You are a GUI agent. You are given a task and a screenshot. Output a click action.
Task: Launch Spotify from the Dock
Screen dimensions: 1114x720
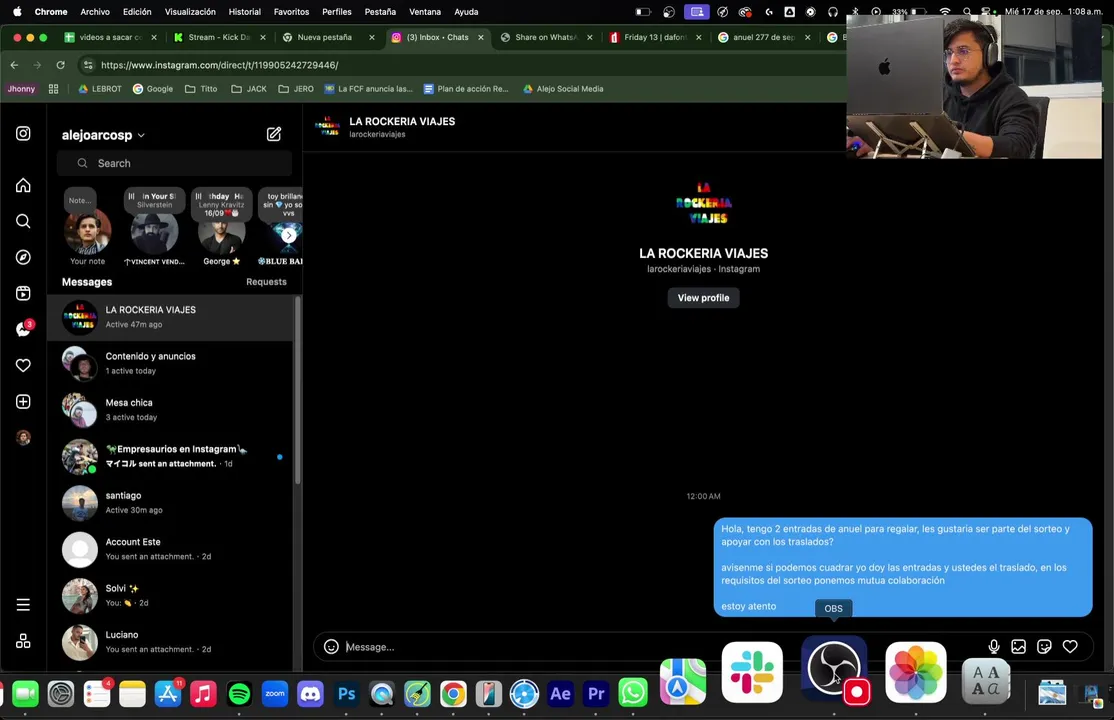click(239, 694)
